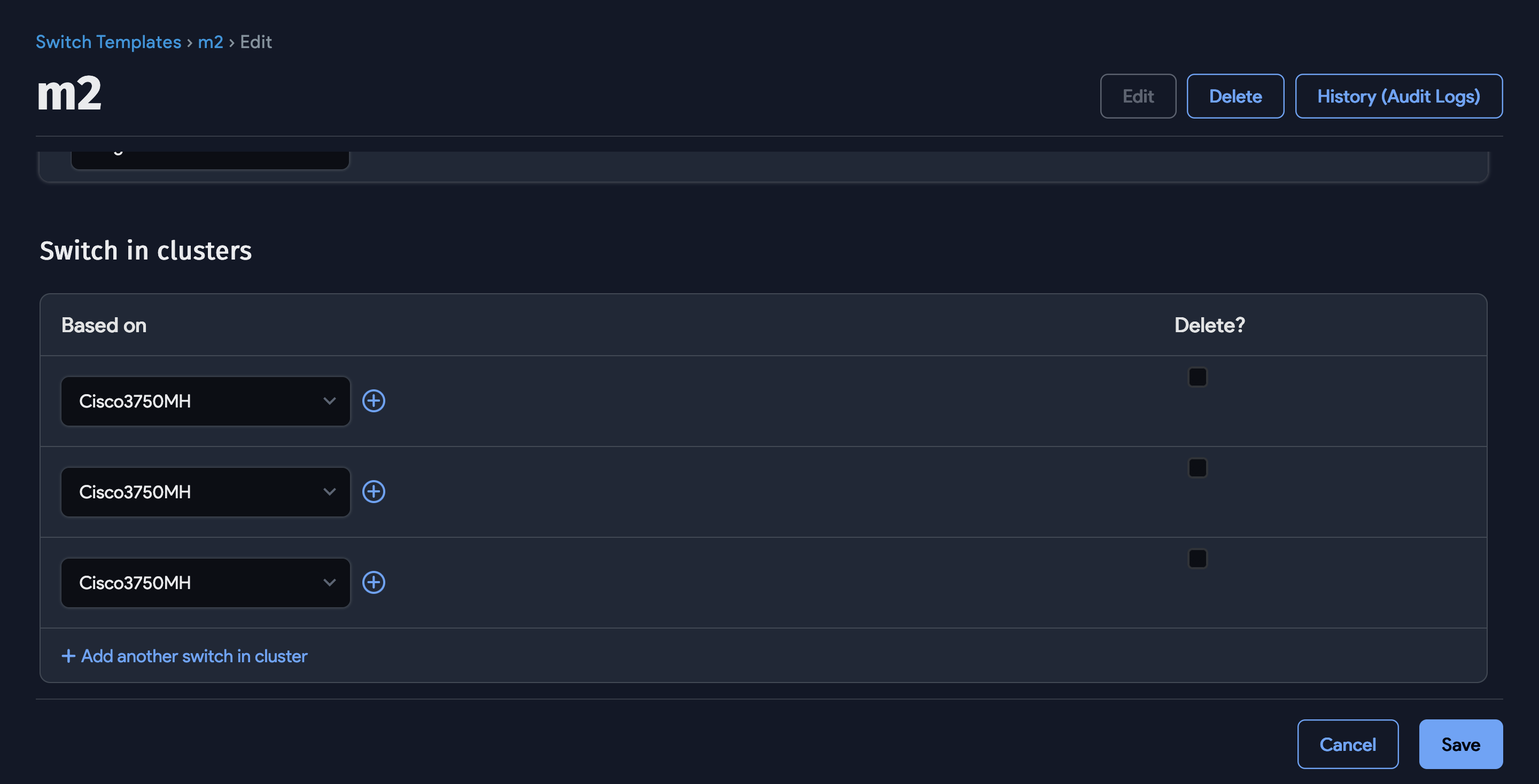
Task: Click the partially hidden input field at top
Action: (209, 159)
